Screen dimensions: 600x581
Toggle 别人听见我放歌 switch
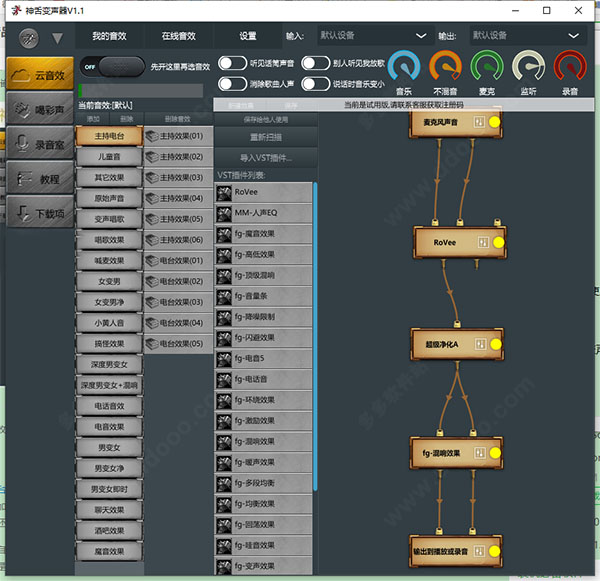tap(316, 63)
